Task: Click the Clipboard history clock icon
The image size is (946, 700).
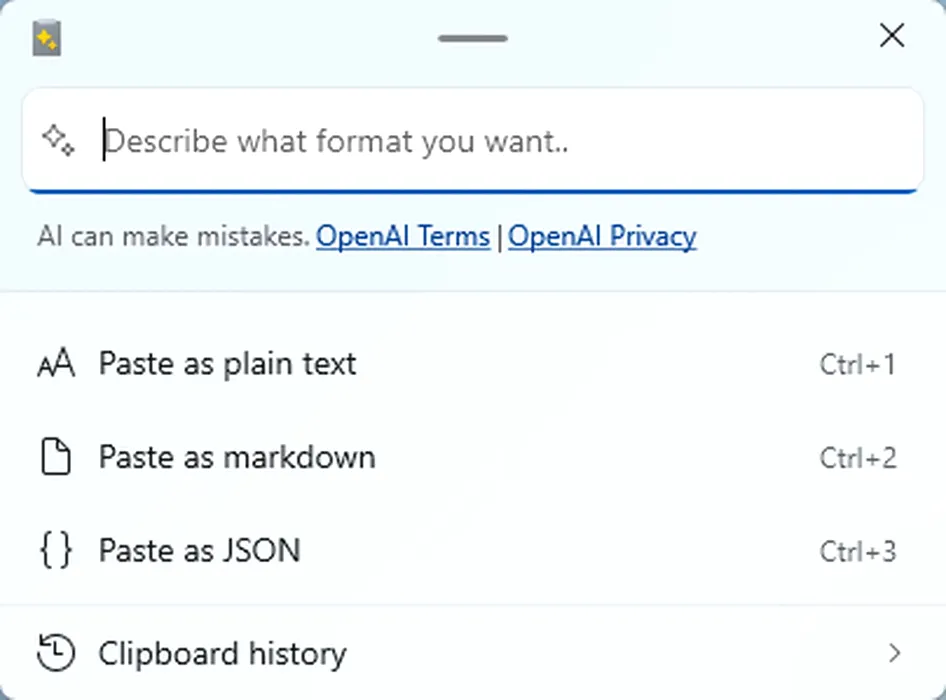Action: click(56, 652)
